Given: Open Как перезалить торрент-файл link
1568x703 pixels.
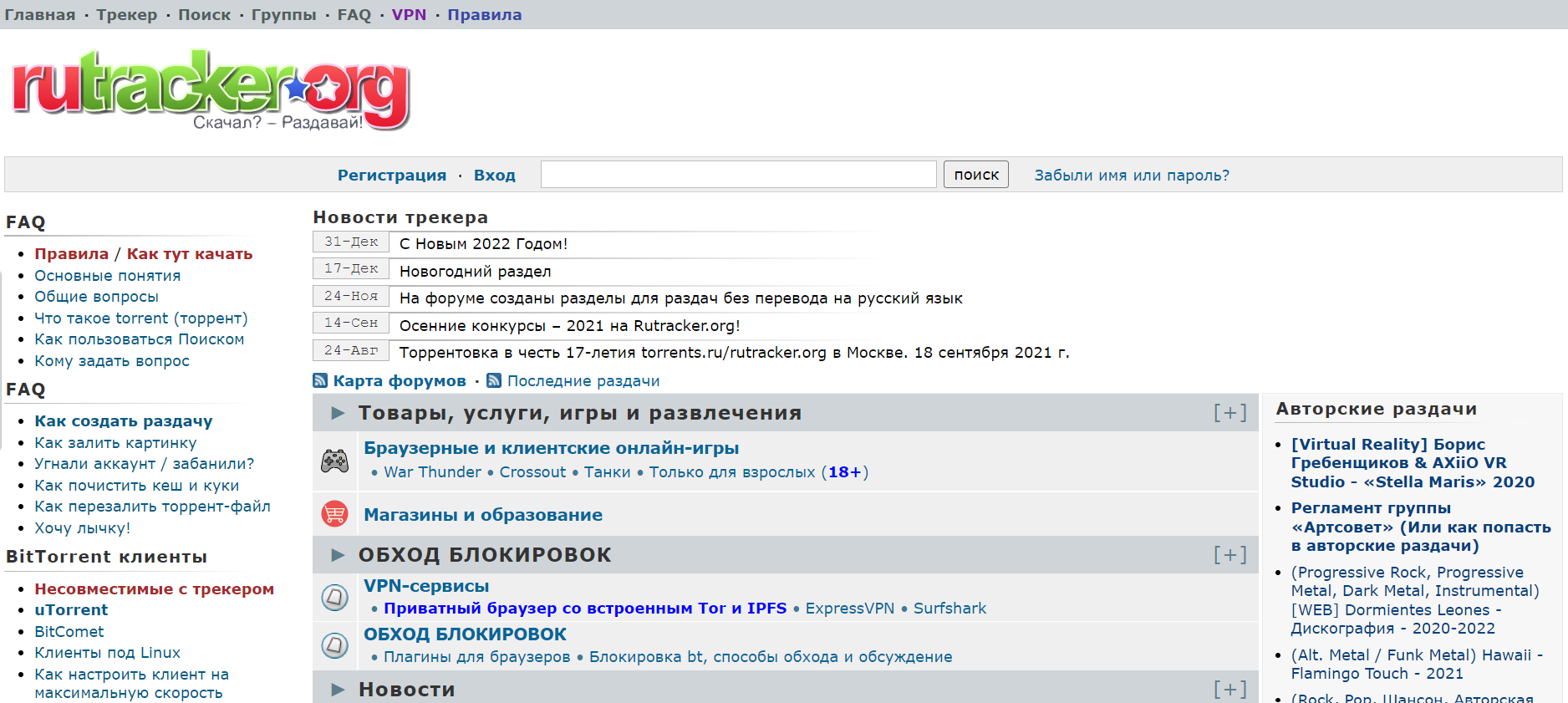Looking at the screenshot, I should [153, 507].
